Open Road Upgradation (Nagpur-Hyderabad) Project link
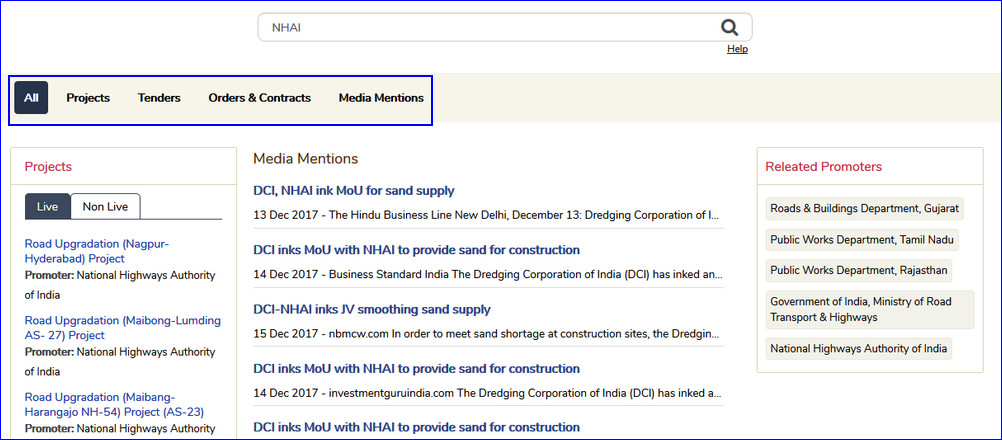The width and height of the screenshot is (1002, 440). pos(96,251)
